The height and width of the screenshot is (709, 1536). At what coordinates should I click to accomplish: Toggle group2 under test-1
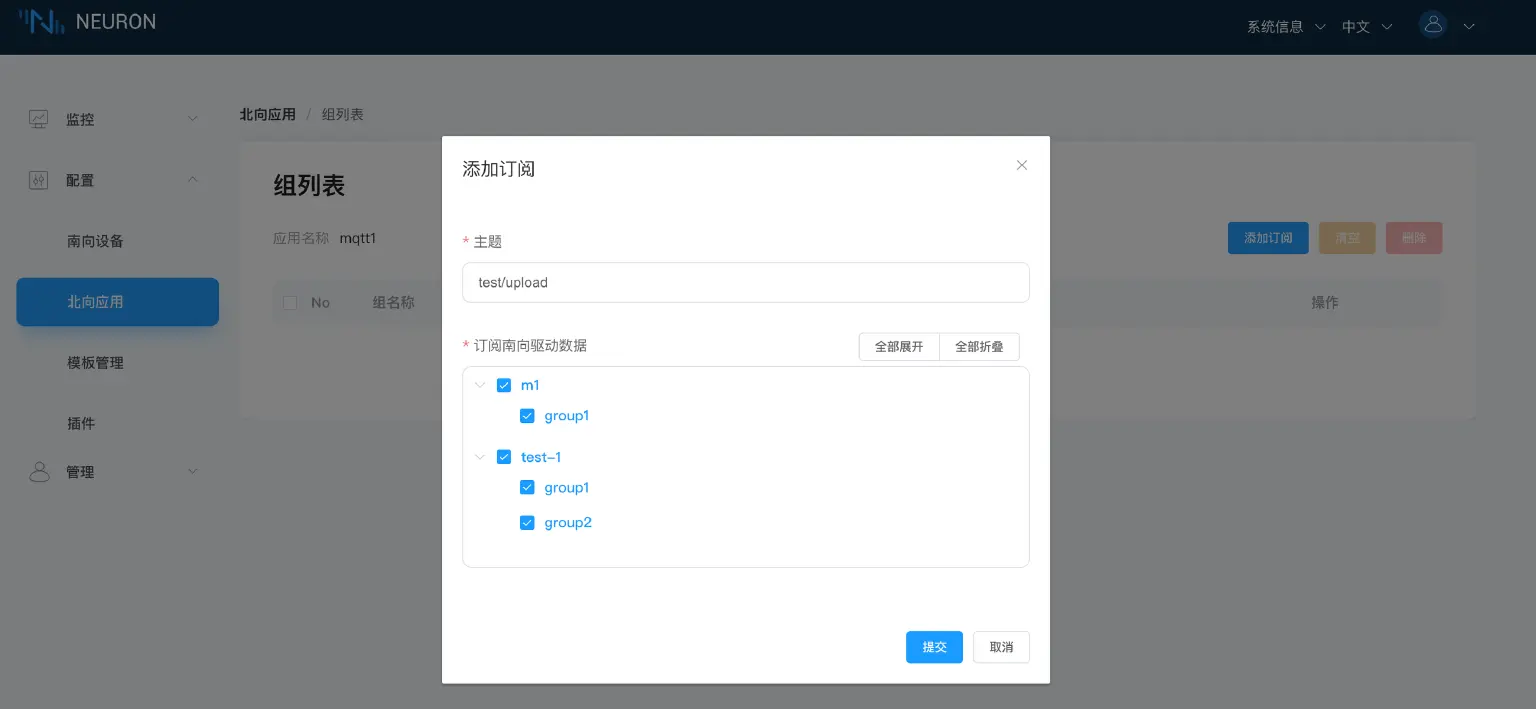pos(527,522)
